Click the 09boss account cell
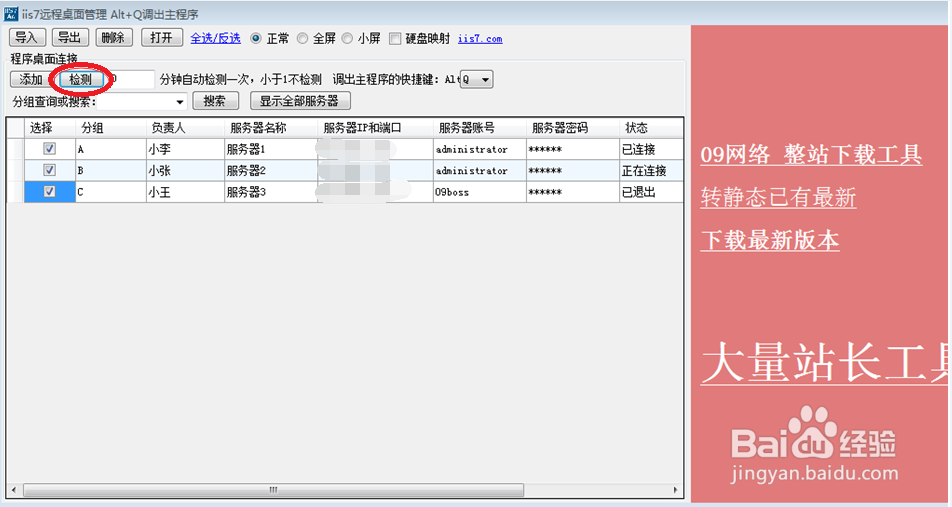This screenshot has height=507, width=952. pos(480,192)
